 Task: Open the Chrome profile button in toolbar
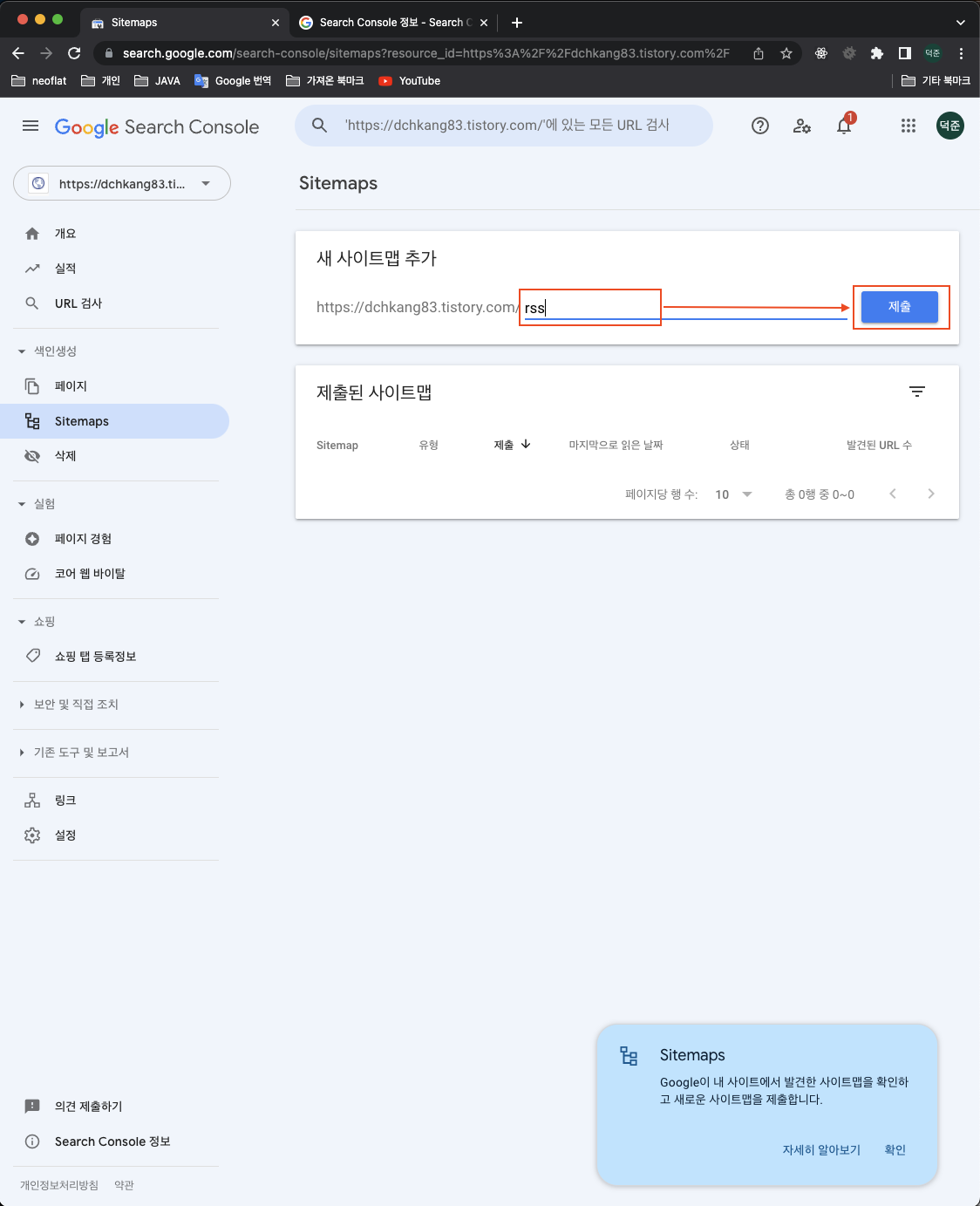tap(933, 53)
